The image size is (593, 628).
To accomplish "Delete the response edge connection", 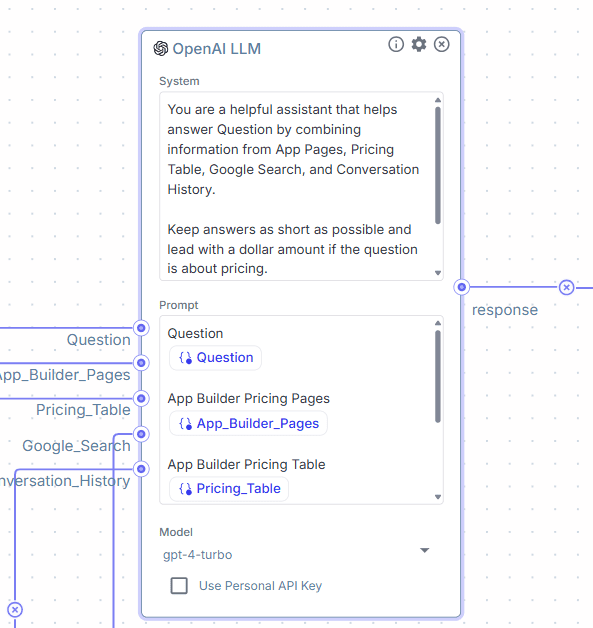I will click(566, 287).
